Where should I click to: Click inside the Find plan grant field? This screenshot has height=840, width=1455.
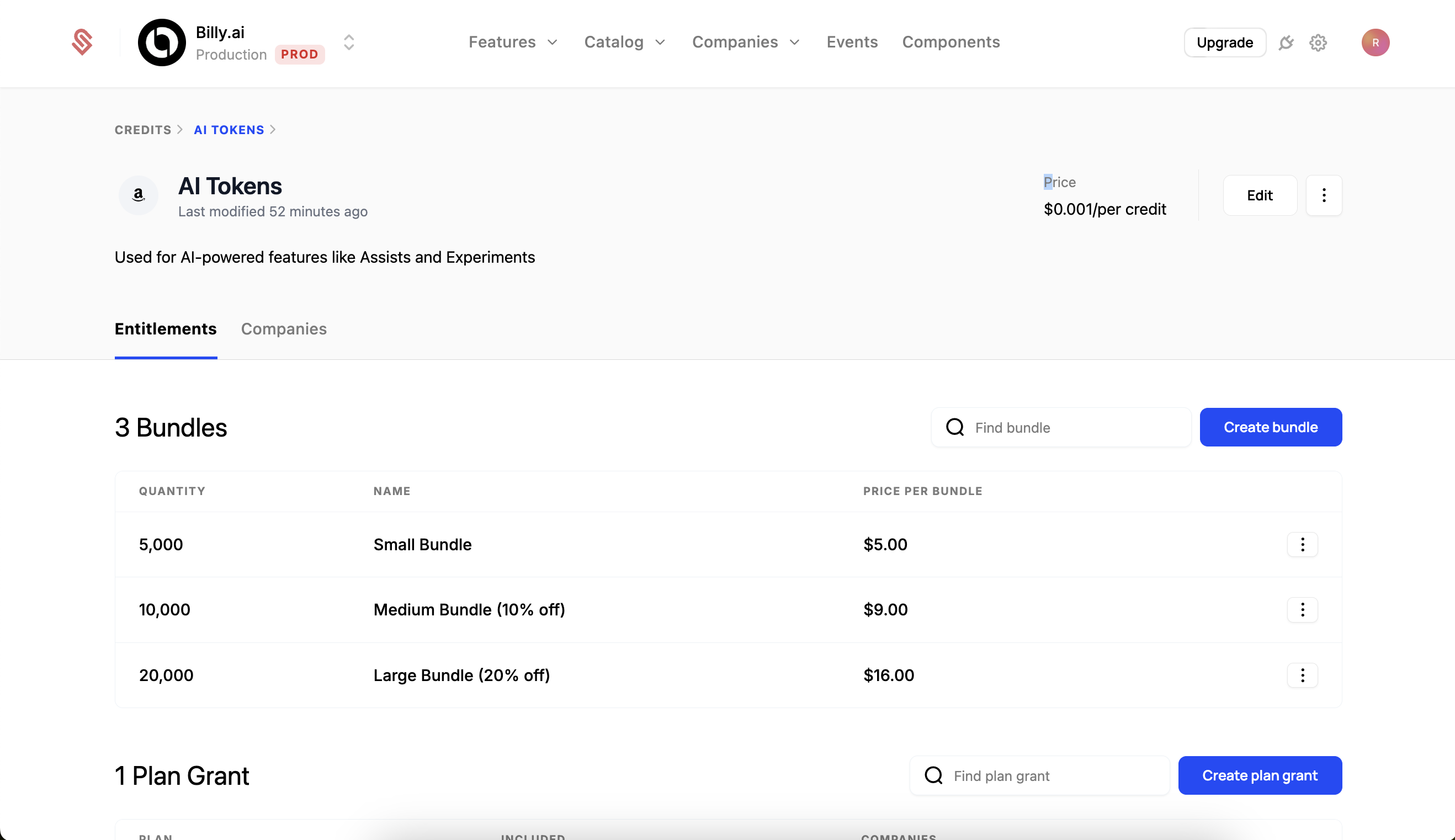pos(1038,775)
